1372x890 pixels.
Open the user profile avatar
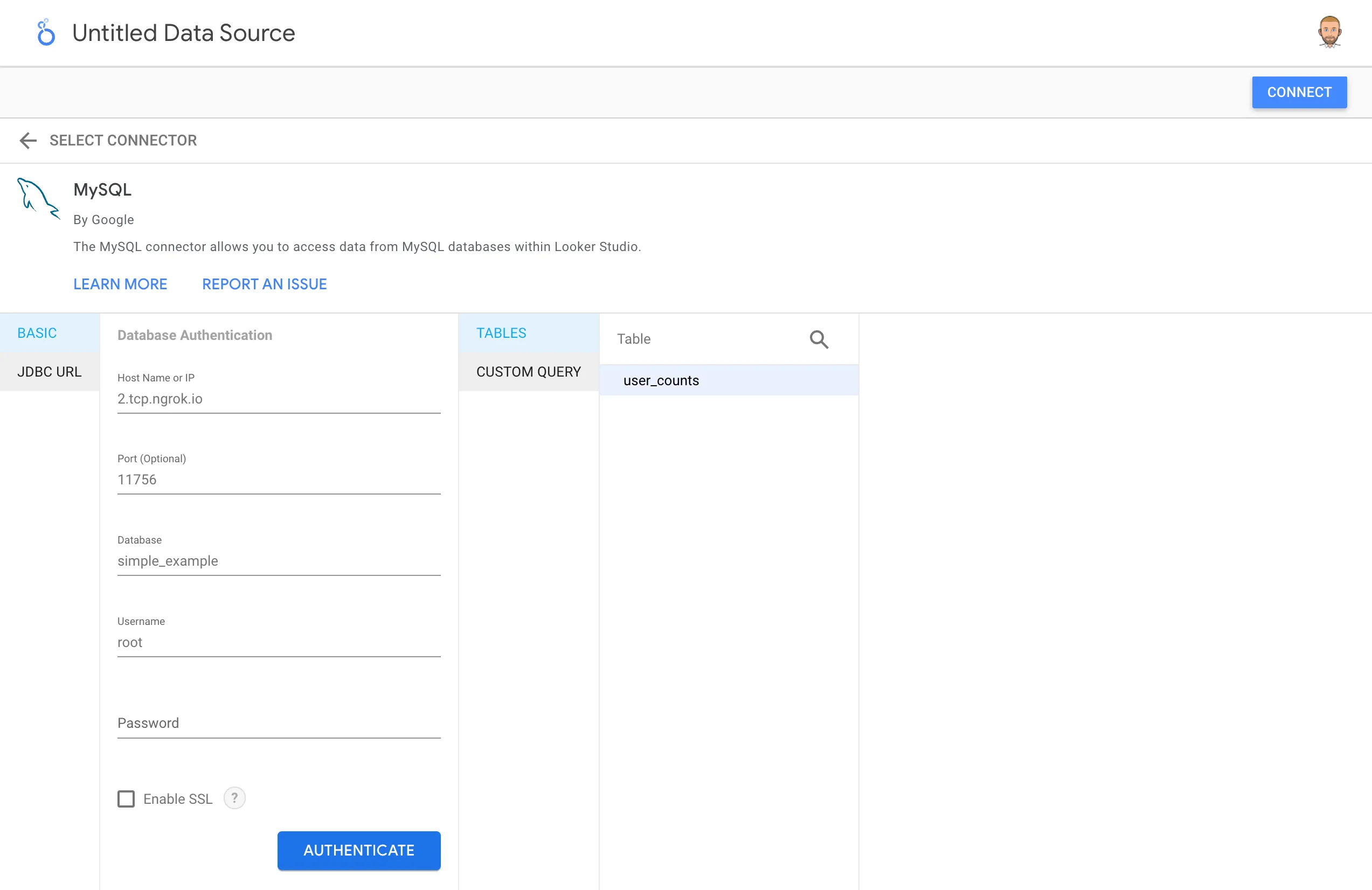(x=1329, y=32)
